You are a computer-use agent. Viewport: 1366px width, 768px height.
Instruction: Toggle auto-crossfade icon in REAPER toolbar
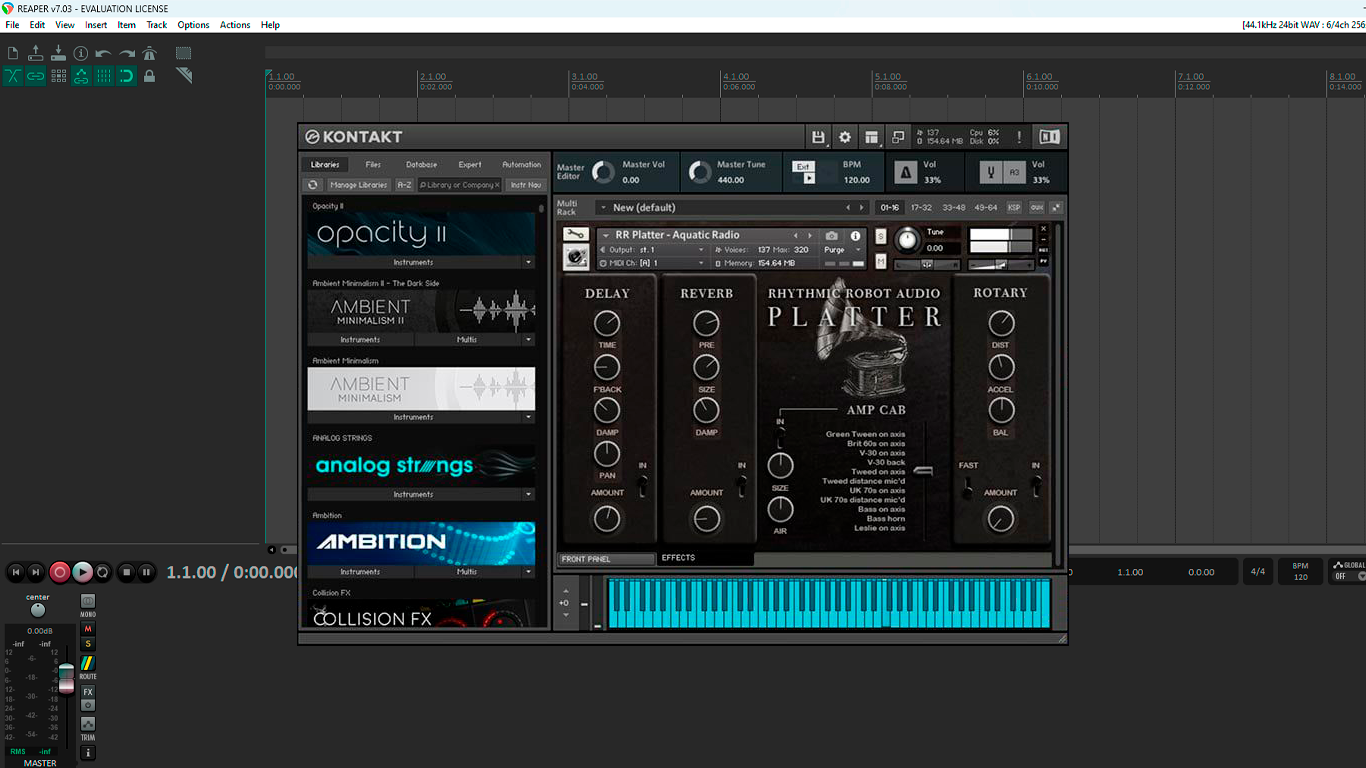[x=13, y=76]
